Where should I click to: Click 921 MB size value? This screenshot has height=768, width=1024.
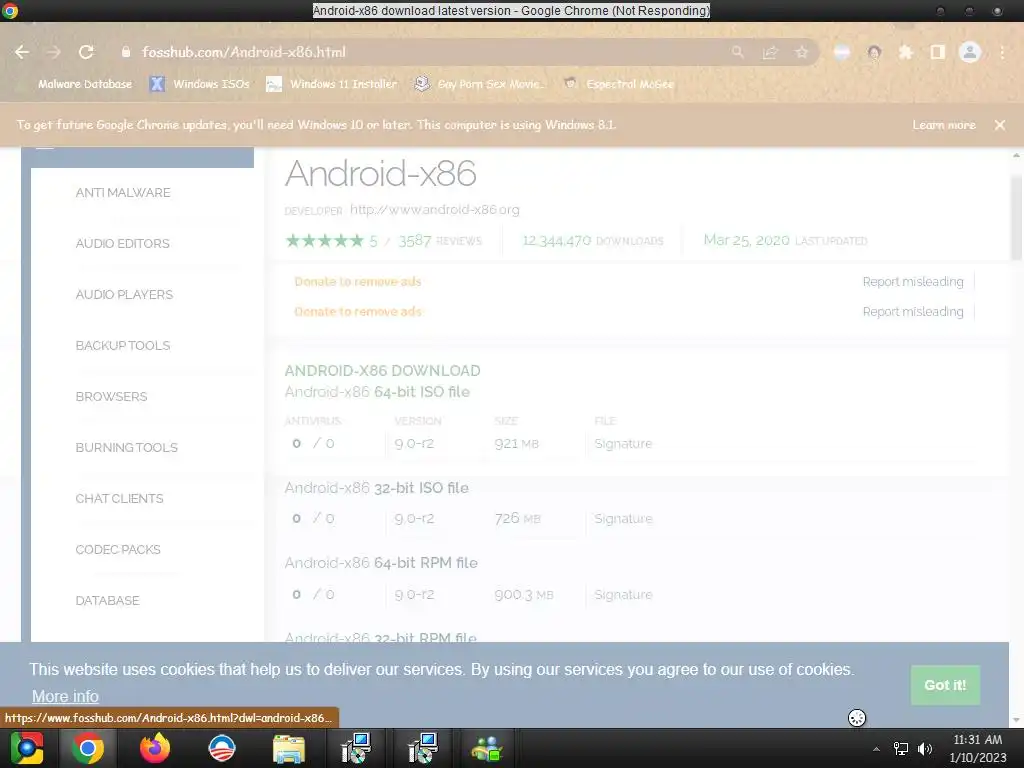pos(517,444)
